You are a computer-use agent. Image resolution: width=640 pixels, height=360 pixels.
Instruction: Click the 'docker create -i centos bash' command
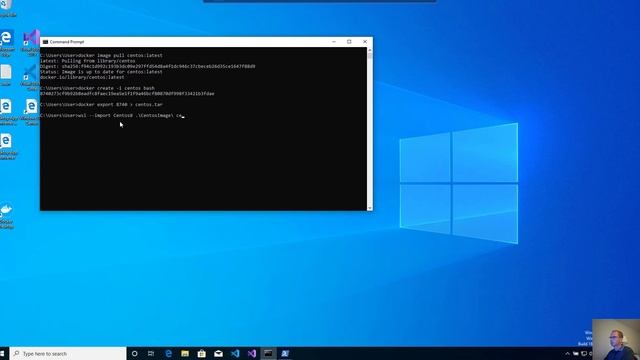(97, 88)
